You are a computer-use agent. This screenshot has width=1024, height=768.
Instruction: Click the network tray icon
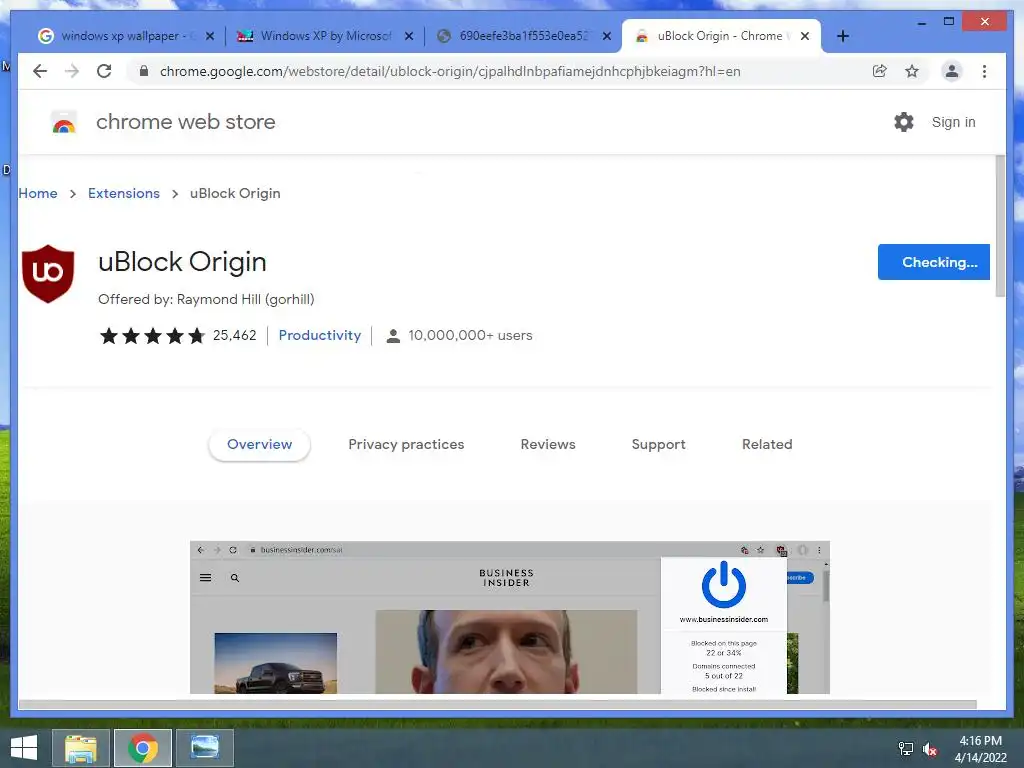[906, 748]
